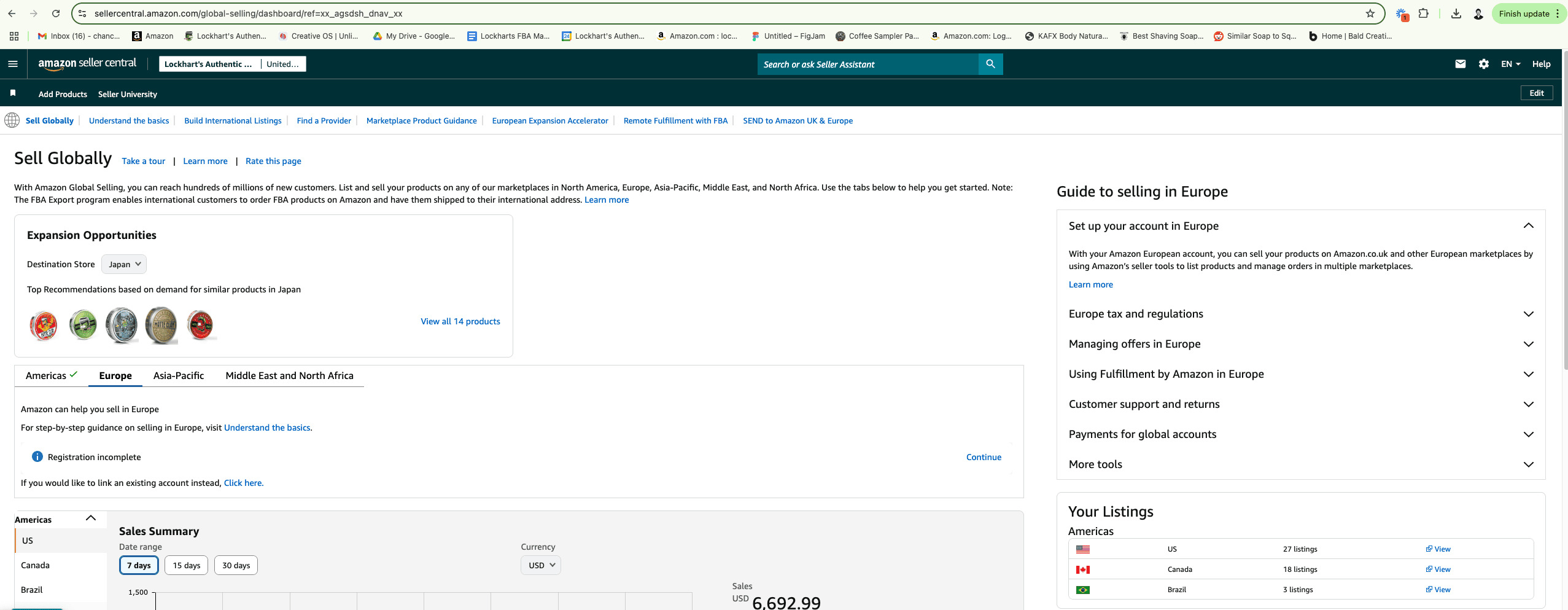The height and width of the screenshot is (610, 1568).
Task: Open the Matte Clay product thumbnail
Action: (161, 325)
